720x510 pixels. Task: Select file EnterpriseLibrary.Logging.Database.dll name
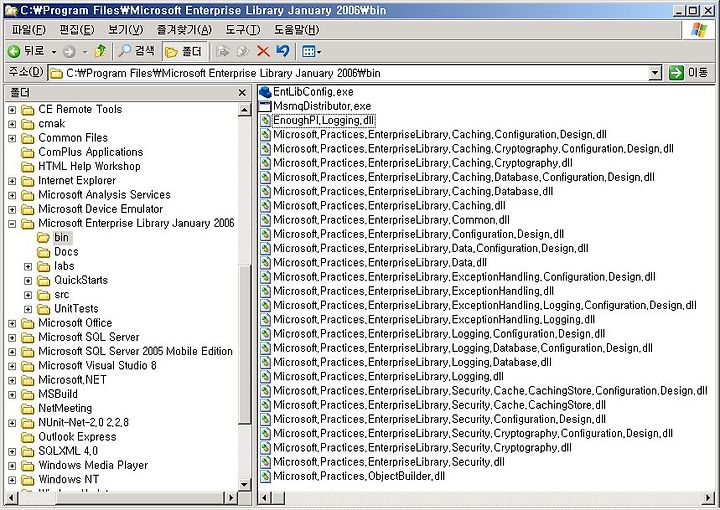click(412, 362)
